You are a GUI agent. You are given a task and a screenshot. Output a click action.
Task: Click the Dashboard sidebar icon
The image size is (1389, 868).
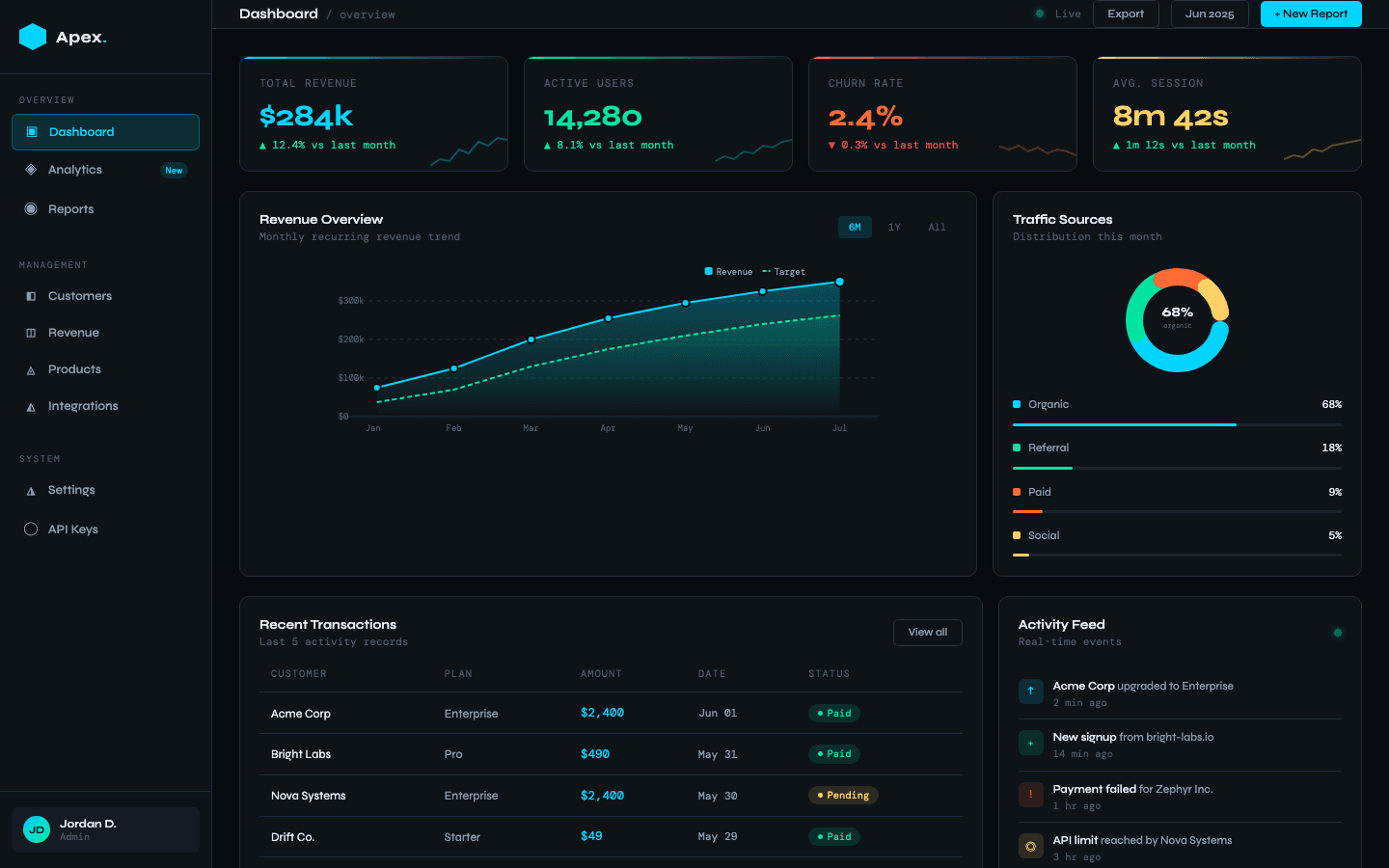32,132
